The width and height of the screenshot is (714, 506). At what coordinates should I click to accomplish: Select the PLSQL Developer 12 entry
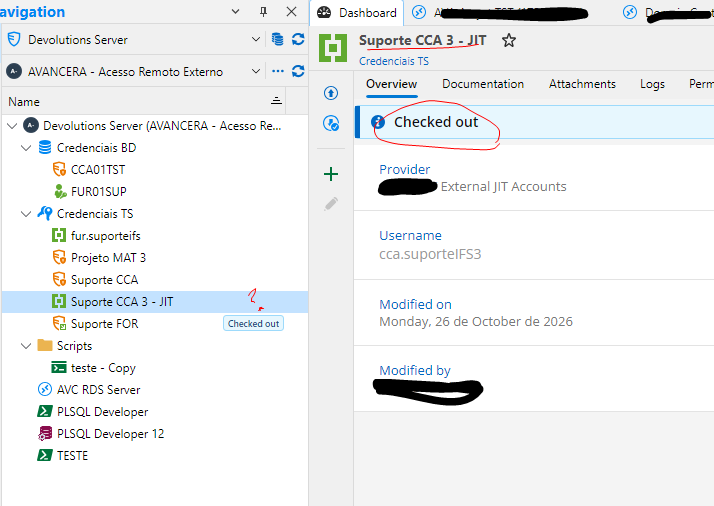111,434
